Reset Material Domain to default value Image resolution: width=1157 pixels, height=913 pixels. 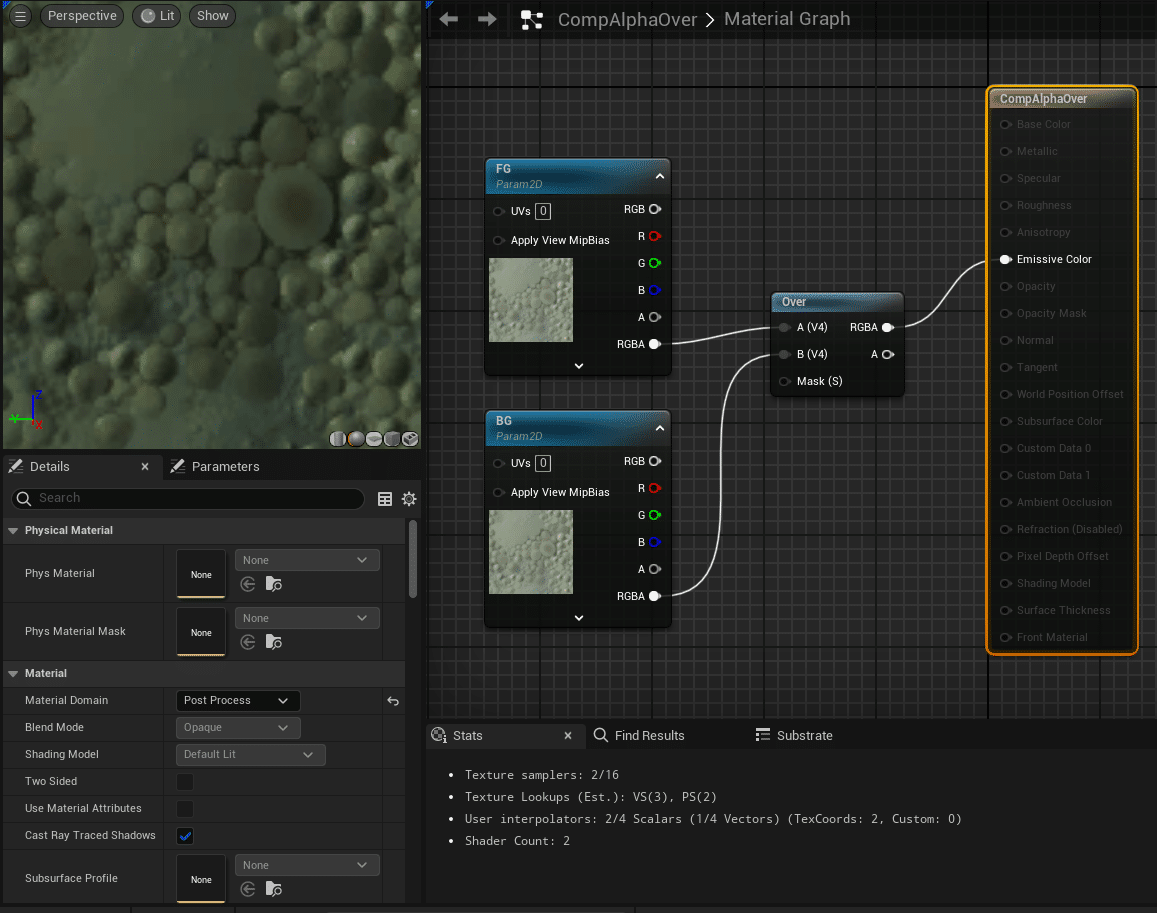(393, 701)
